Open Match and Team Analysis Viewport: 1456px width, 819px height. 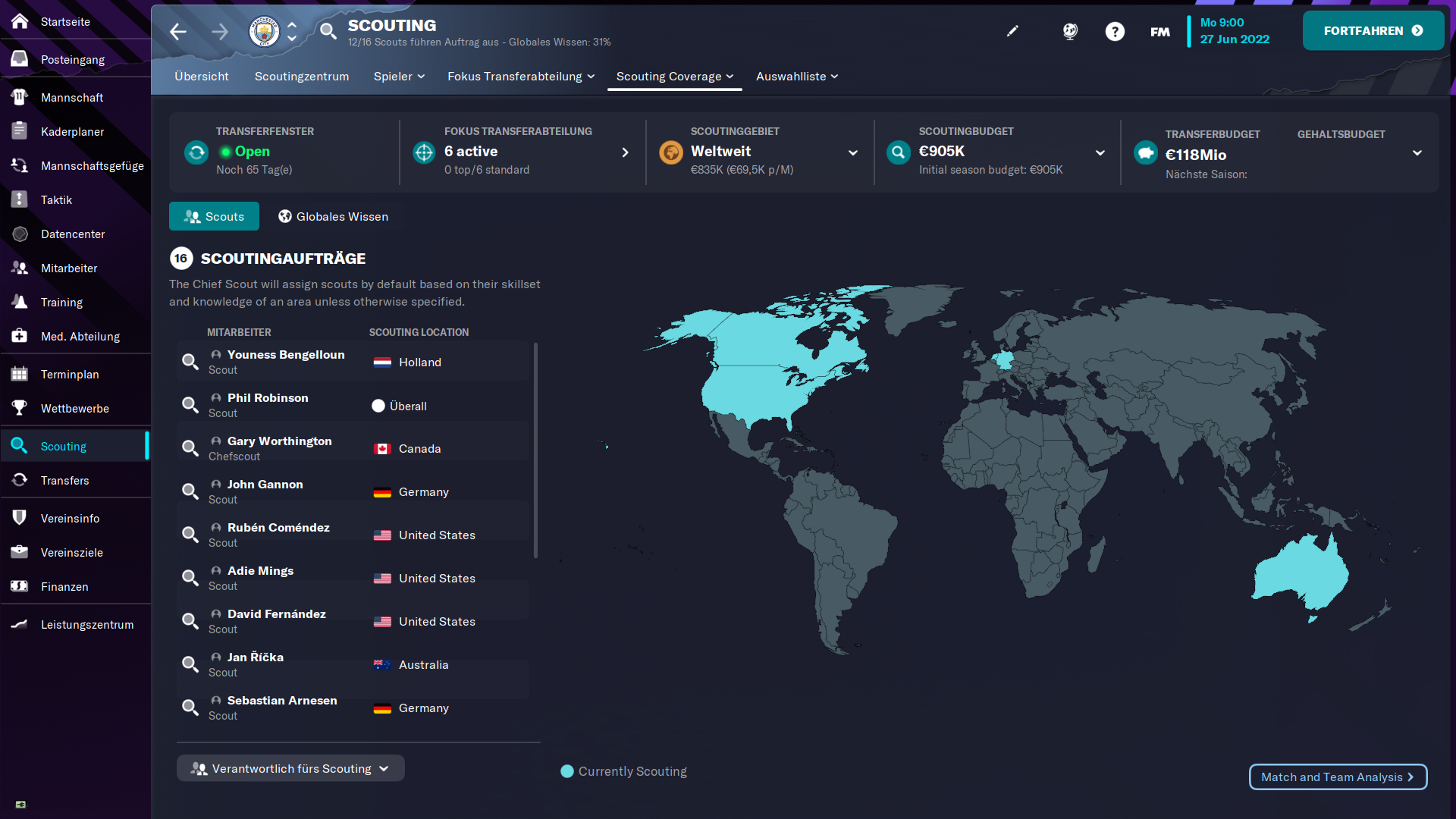1338,777
